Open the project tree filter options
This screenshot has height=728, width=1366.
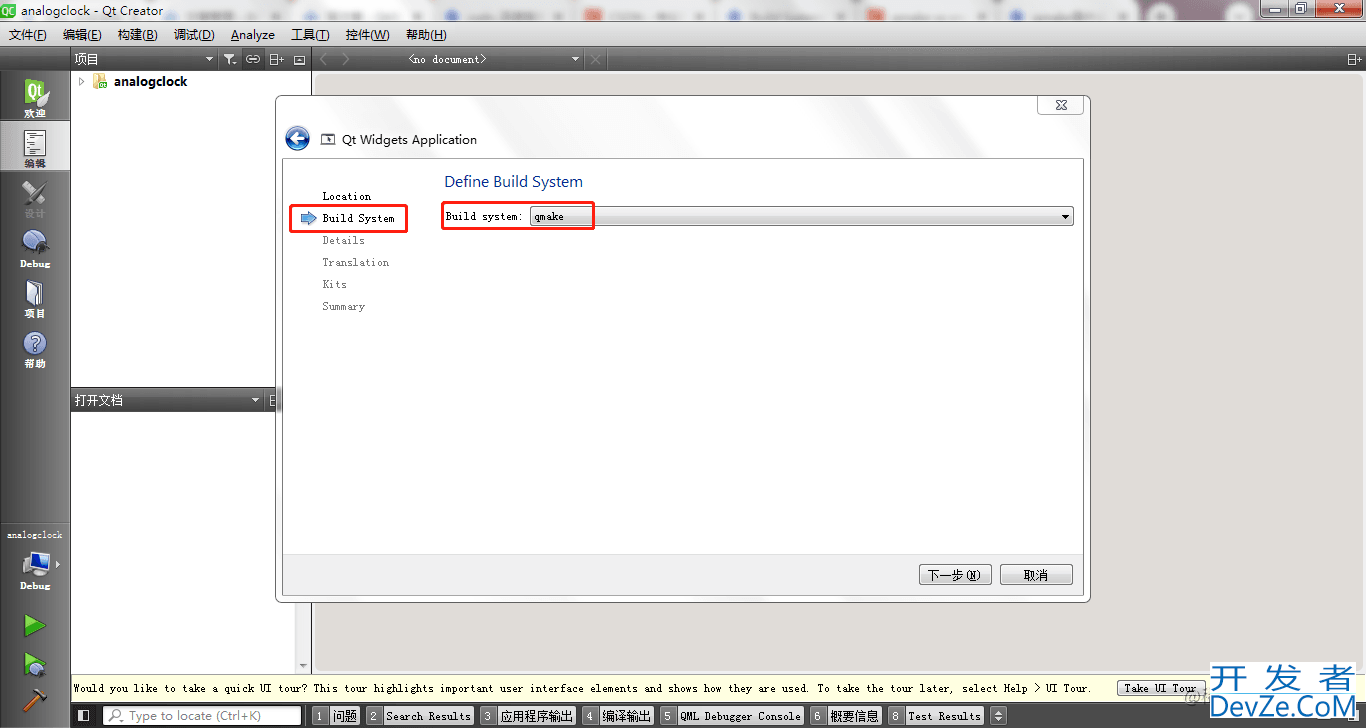tap(230, 59)
